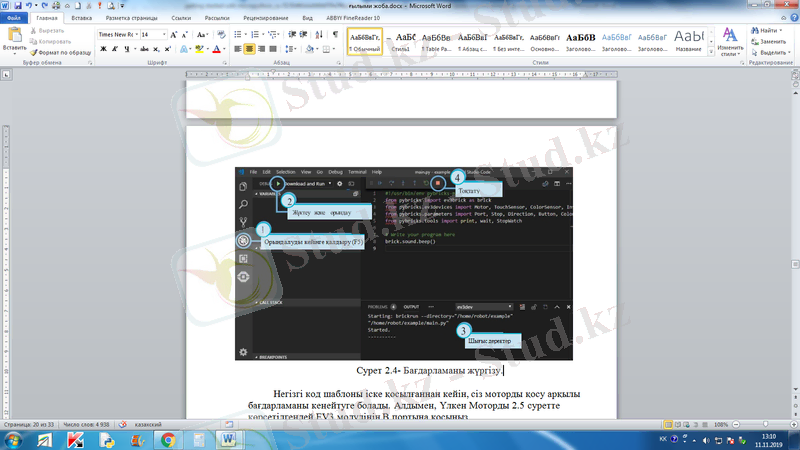The width and height of the screenshot is (800, 450).
Task: Open the borders dropdown
Action: (x=333, y=49)
